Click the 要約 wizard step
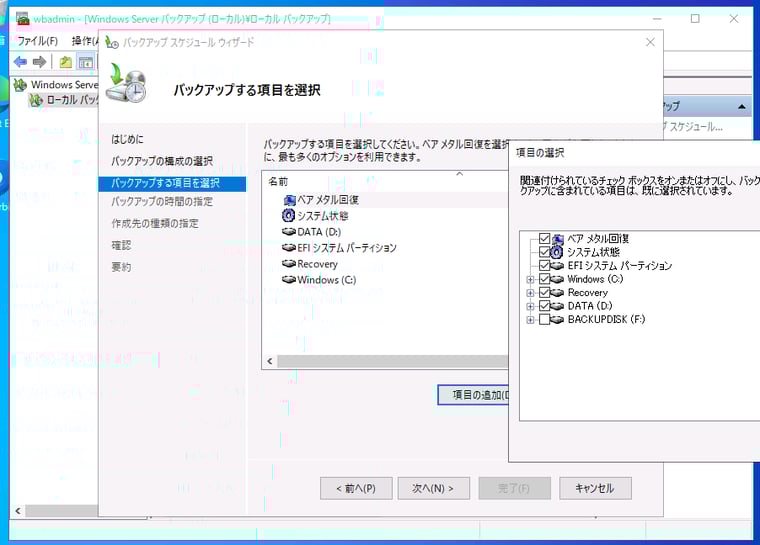This screenshot has width=760, height=545. tap(121, 267)
